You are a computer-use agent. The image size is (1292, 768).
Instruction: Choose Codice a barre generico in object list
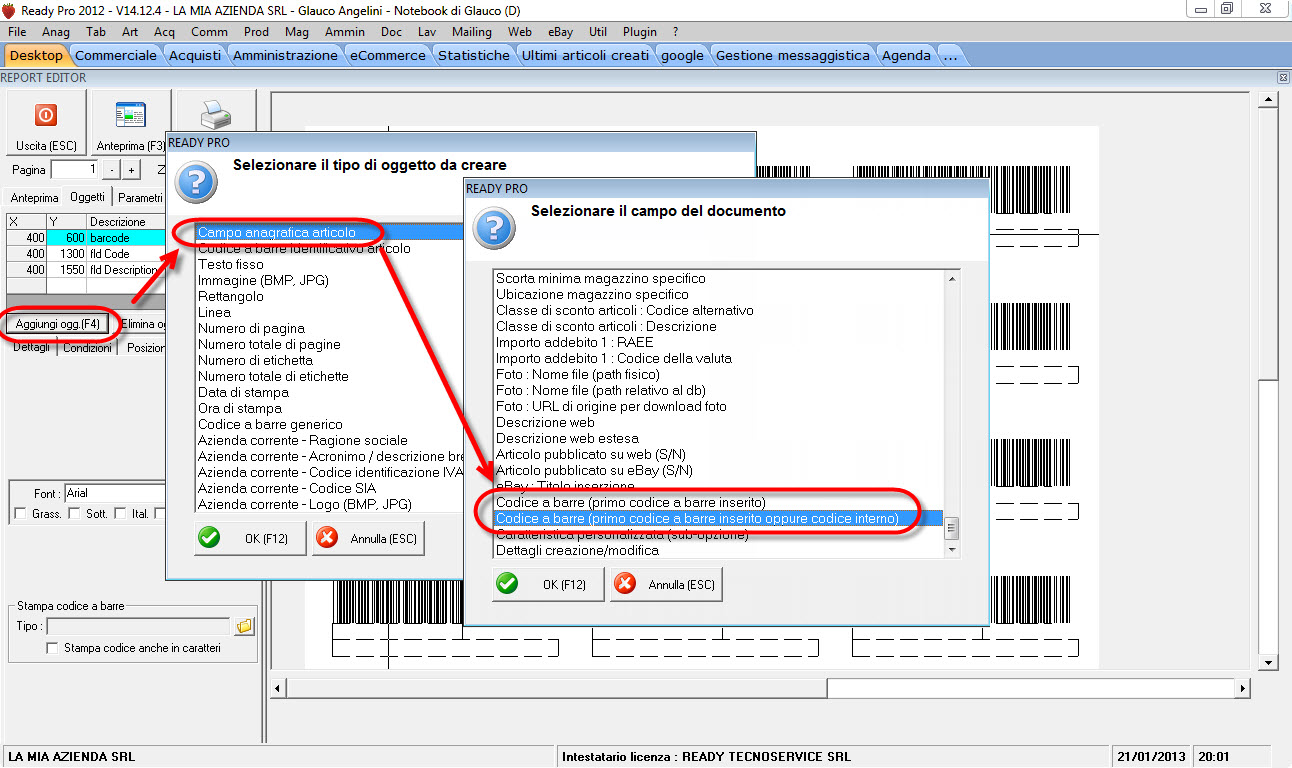[270, 424]
